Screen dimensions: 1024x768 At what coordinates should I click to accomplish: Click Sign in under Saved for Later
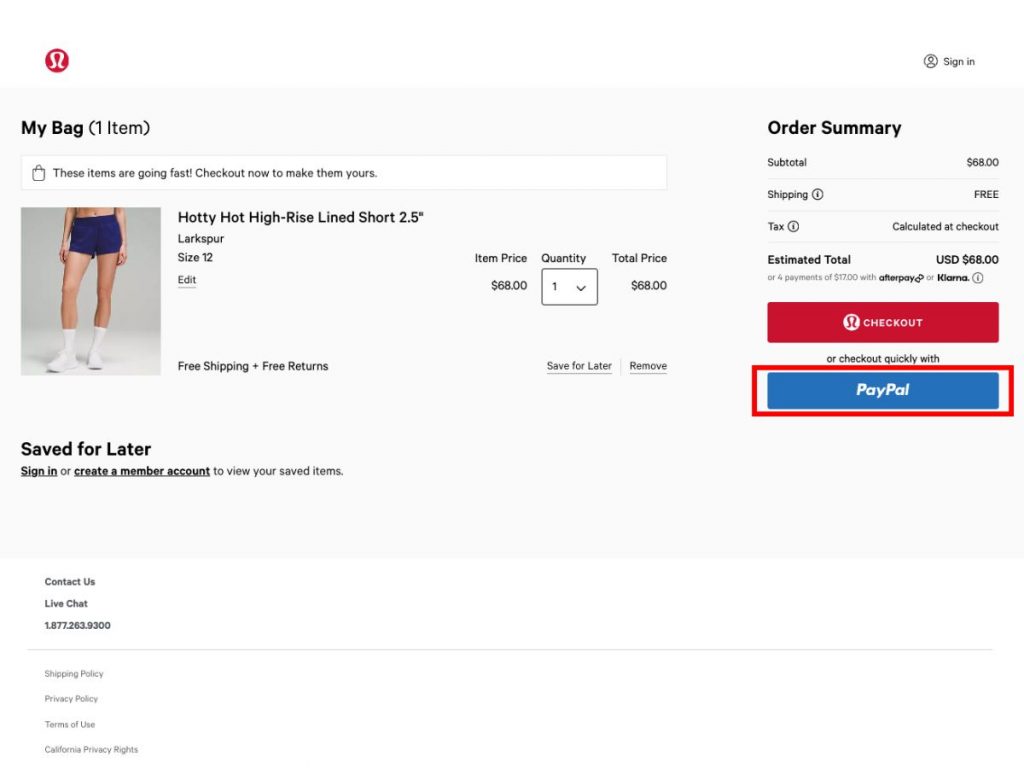point(39,471)
